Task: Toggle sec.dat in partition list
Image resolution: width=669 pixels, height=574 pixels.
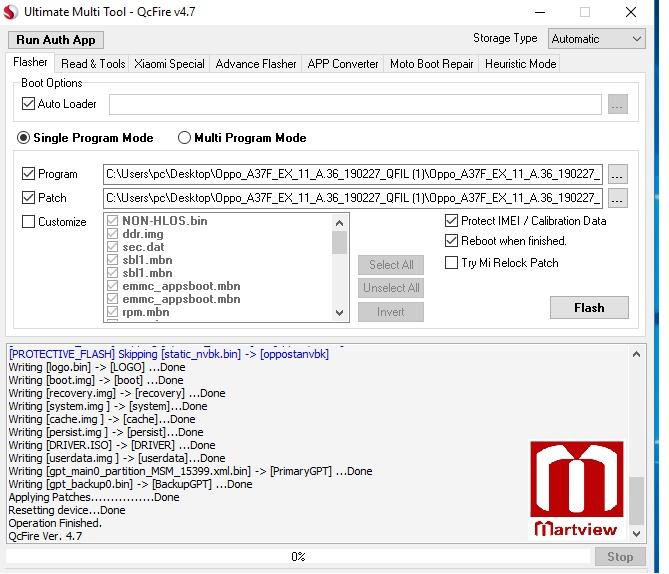Action: click(112, 247)
